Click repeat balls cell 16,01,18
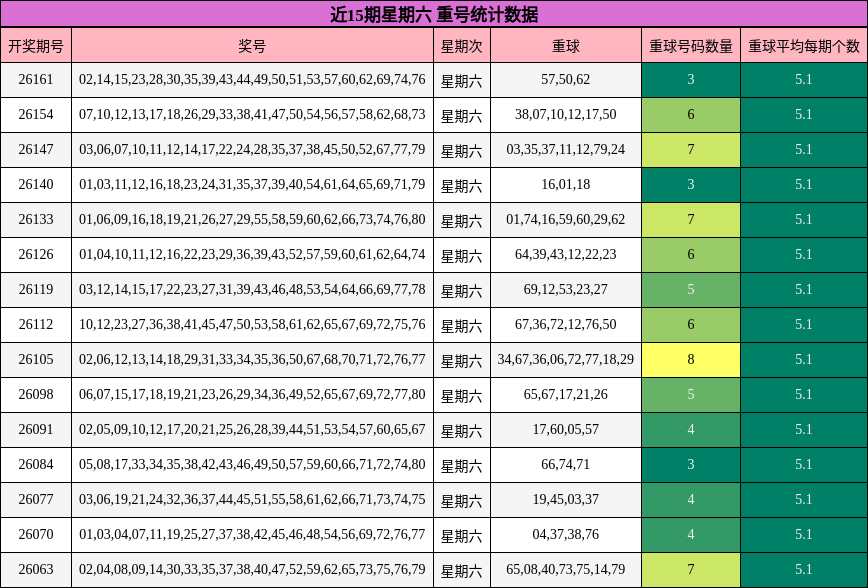Screen dimensions: 868x588 (566, 184)
